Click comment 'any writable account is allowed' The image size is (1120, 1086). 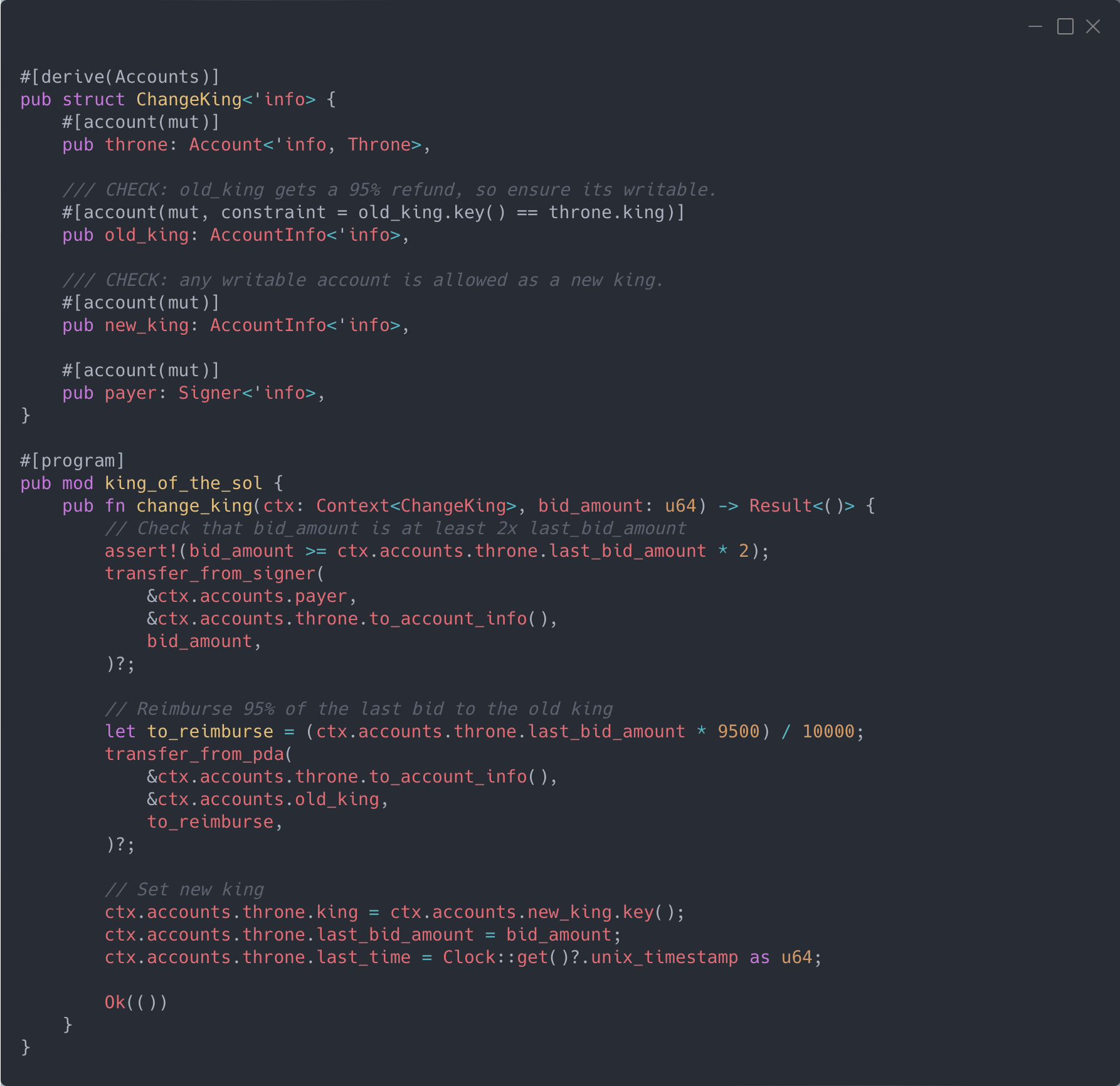pos(363,280)
